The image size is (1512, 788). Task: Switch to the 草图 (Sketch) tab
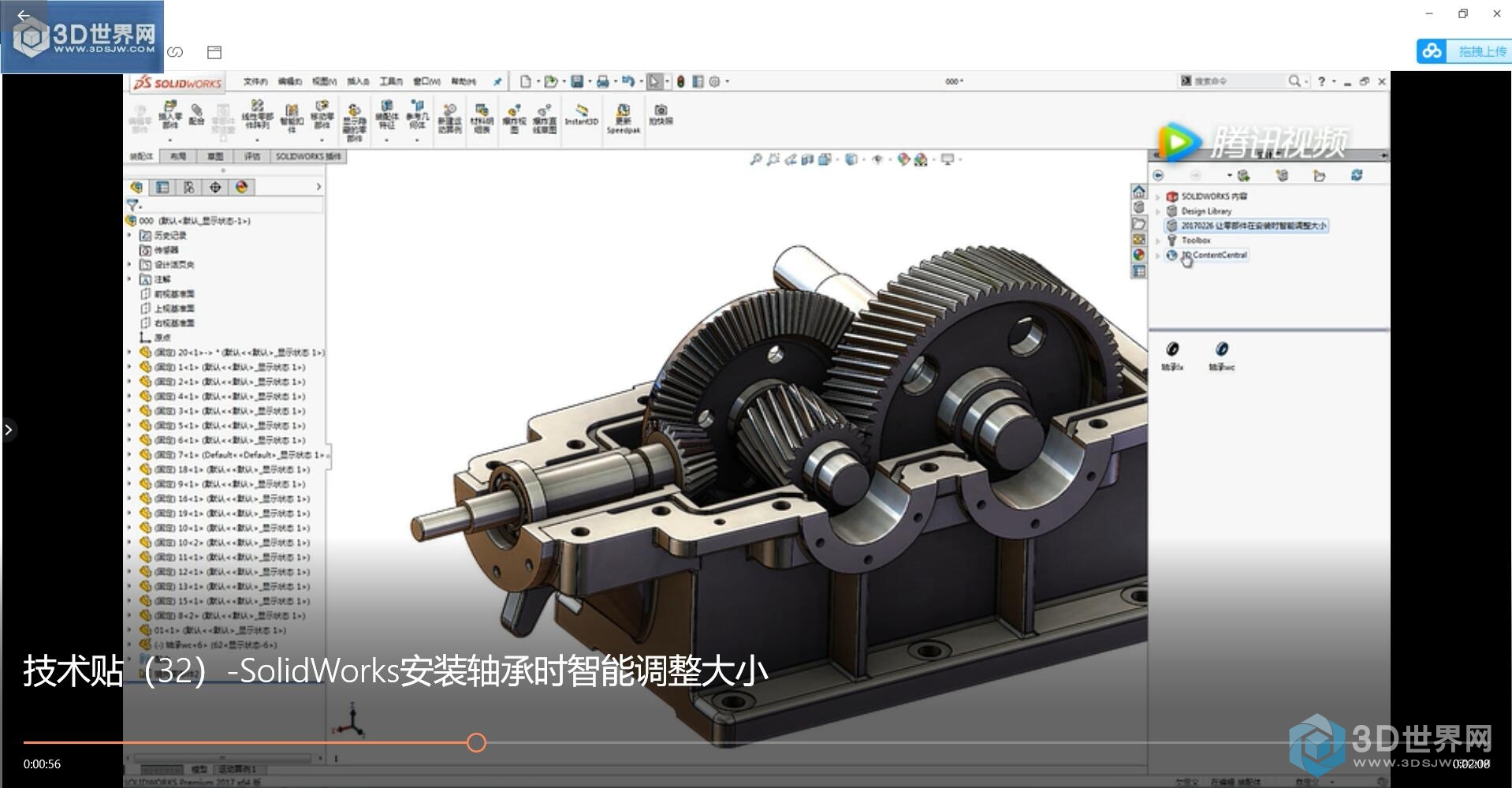click(215, 156)
